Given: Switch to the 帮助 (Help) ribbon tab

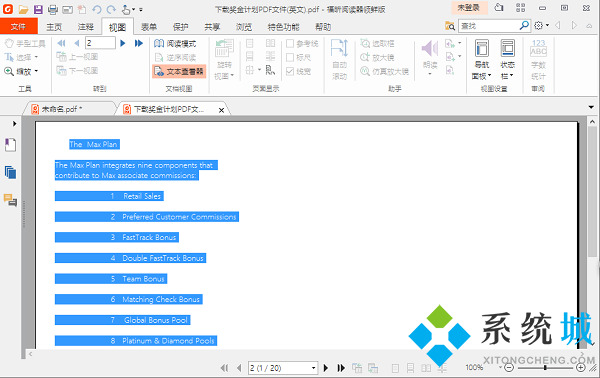Looking at the screenshot, I should pyautogui.click(x=323, y=27).
